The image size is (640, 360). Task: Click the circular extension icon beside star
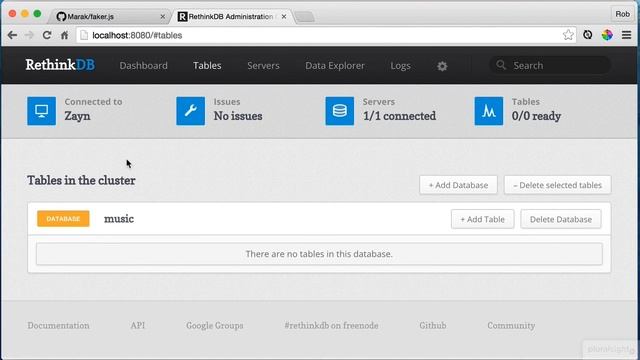coord(587,35)
